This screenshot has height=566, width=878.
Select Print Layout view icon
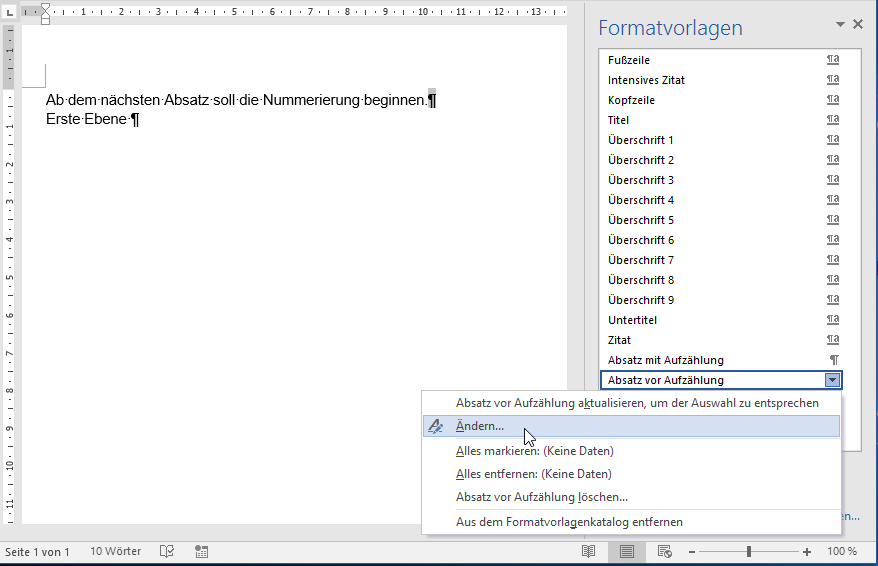(x=627, y=551)
